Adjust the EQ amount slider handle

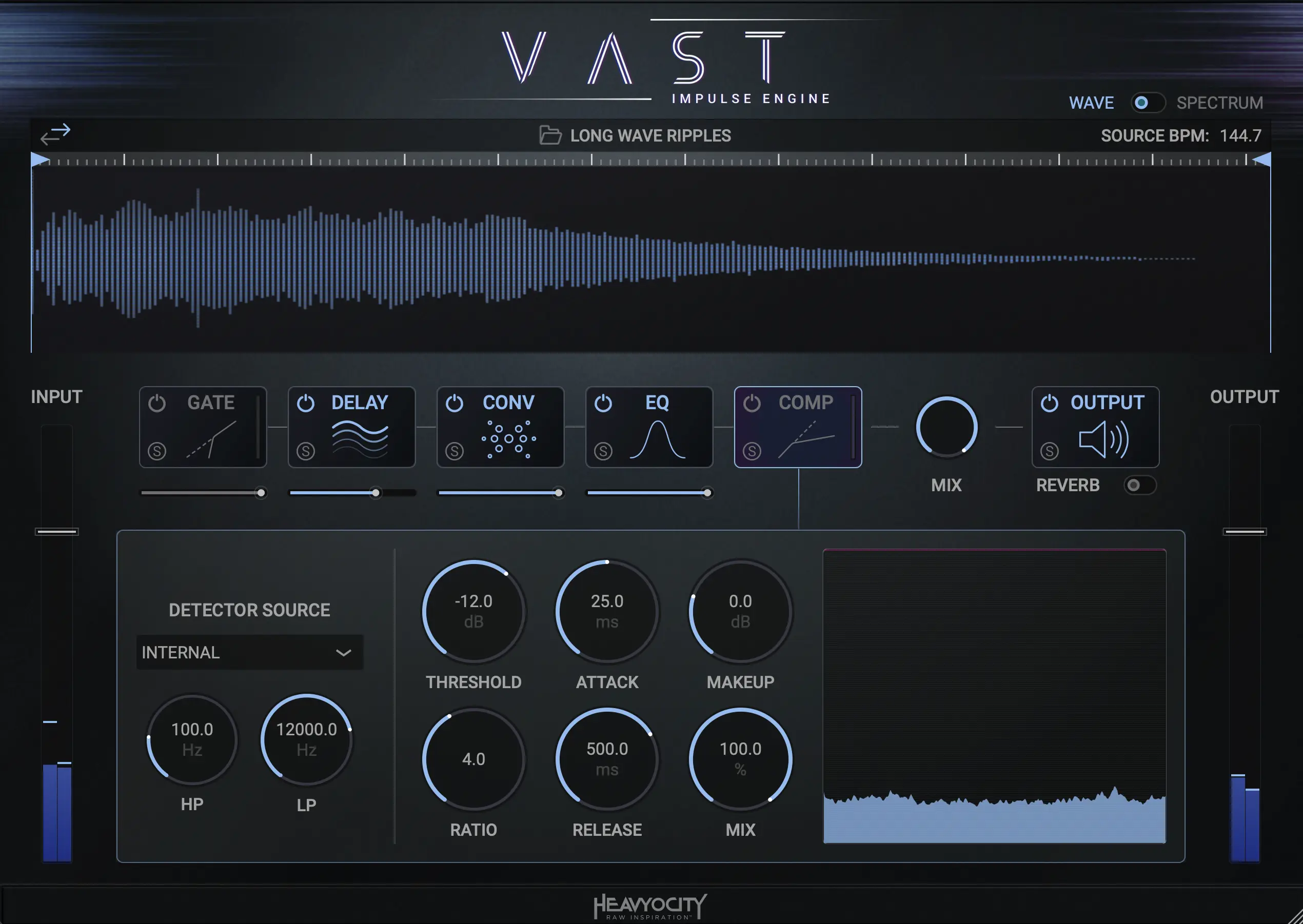(707, 493)
